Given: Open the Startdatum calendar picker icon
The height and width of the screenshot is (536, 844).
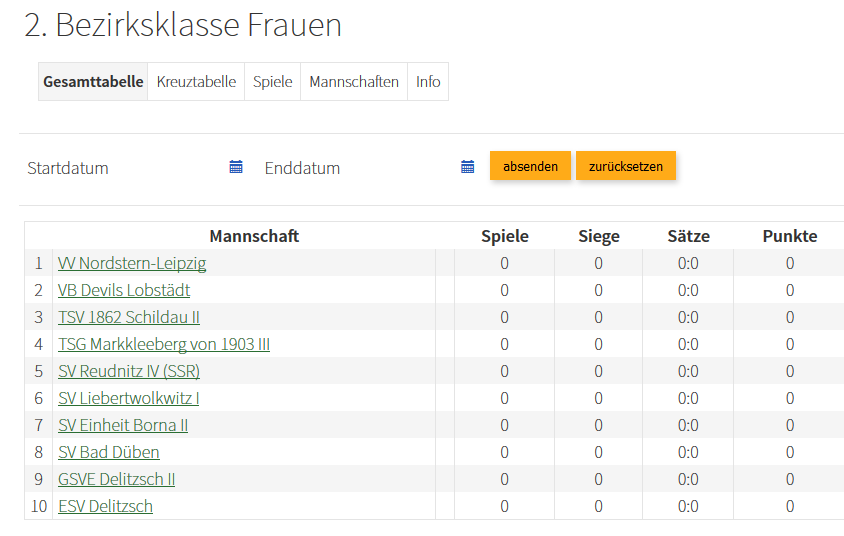Looking at the screenshot, I should click(x=236, y=167).
